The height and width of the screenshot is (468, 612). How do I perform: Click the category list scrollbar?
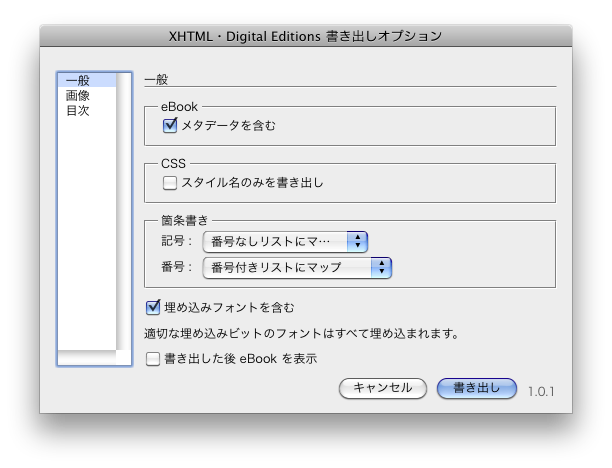(124, 211)
